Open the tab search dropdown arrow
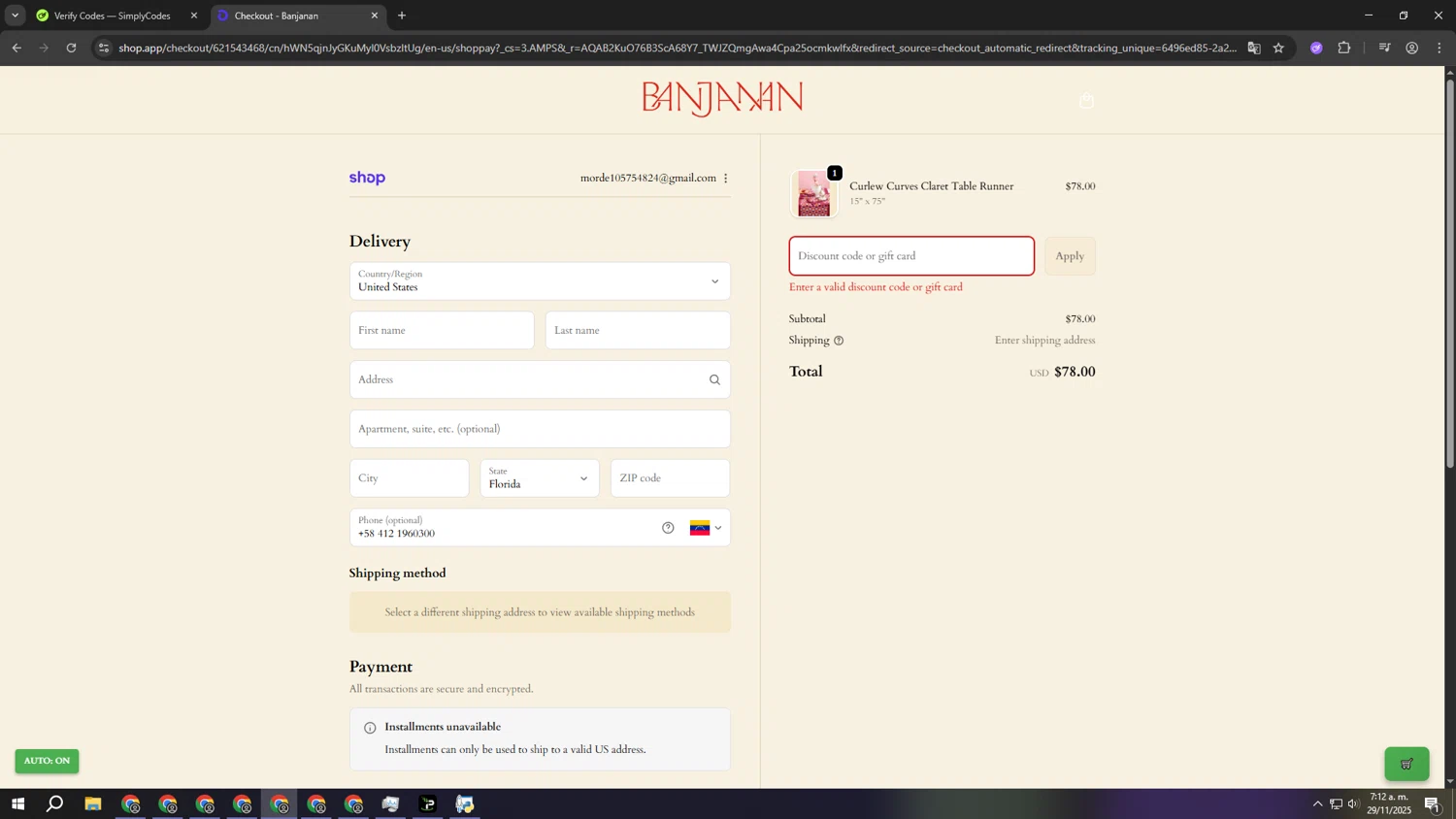1456x819 pixels. point(15,16)
